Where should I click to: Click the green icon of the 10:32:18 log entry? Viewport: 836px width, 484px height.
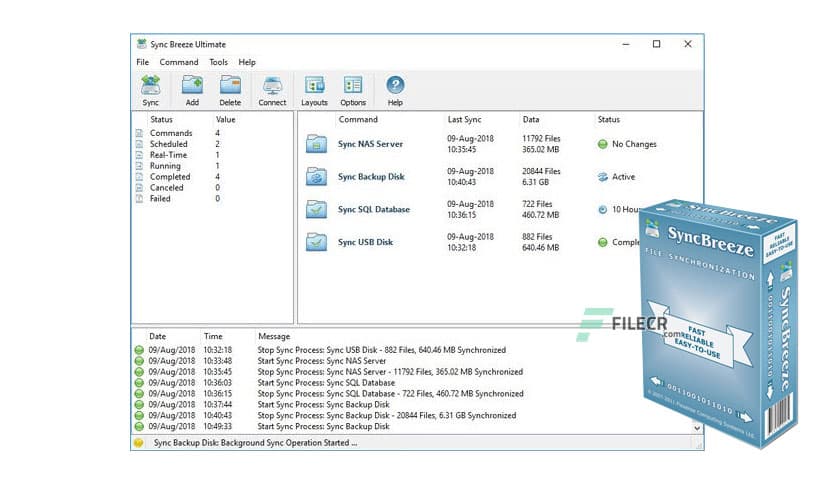(x=139, y=350)
